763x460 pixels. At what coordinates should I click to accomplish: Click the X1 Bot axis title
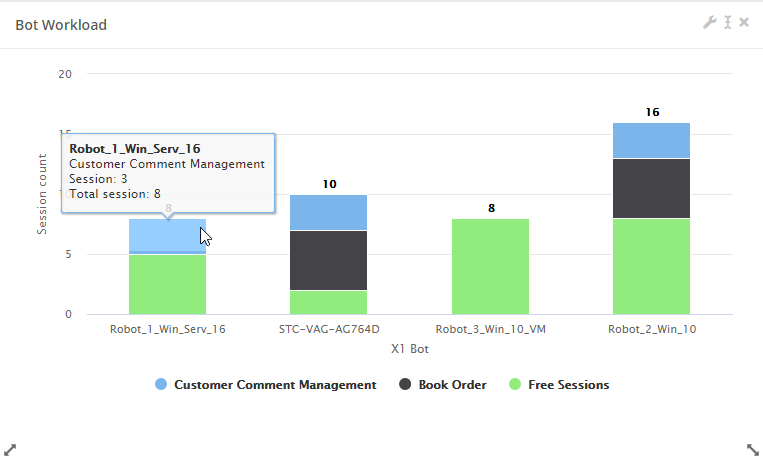[410, 349]
